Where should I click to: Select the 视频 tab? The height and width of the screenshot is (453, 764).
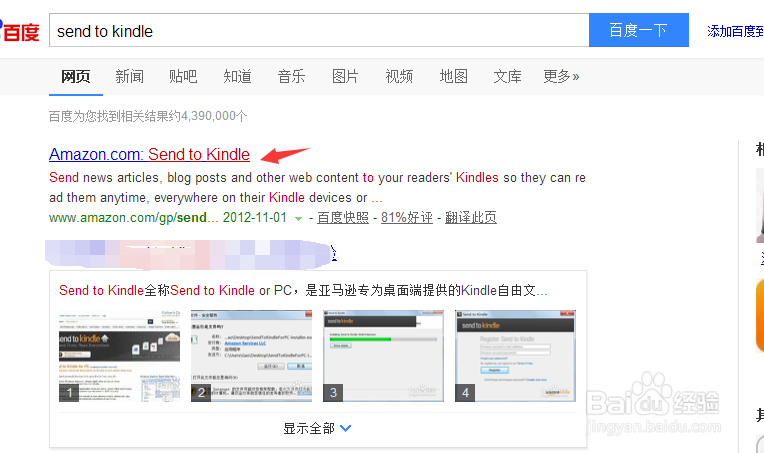[400, 76]
